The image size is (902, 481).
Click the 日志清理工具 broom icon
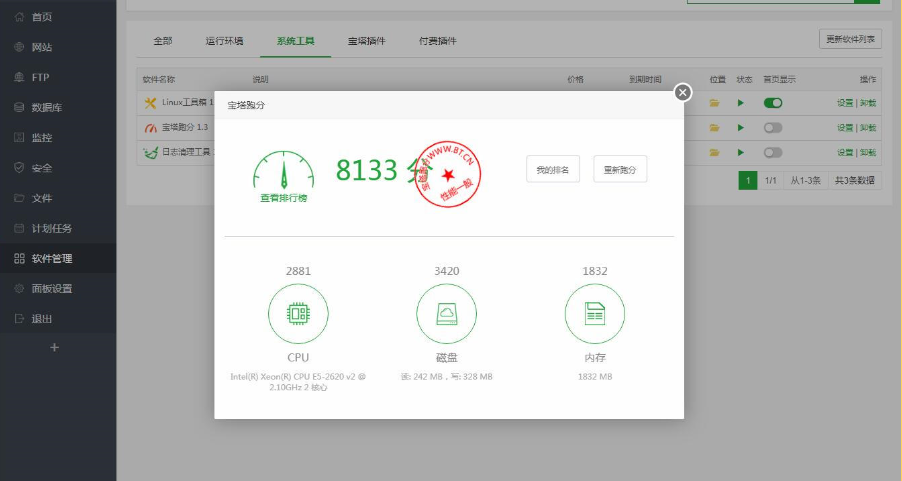(150, 152)
